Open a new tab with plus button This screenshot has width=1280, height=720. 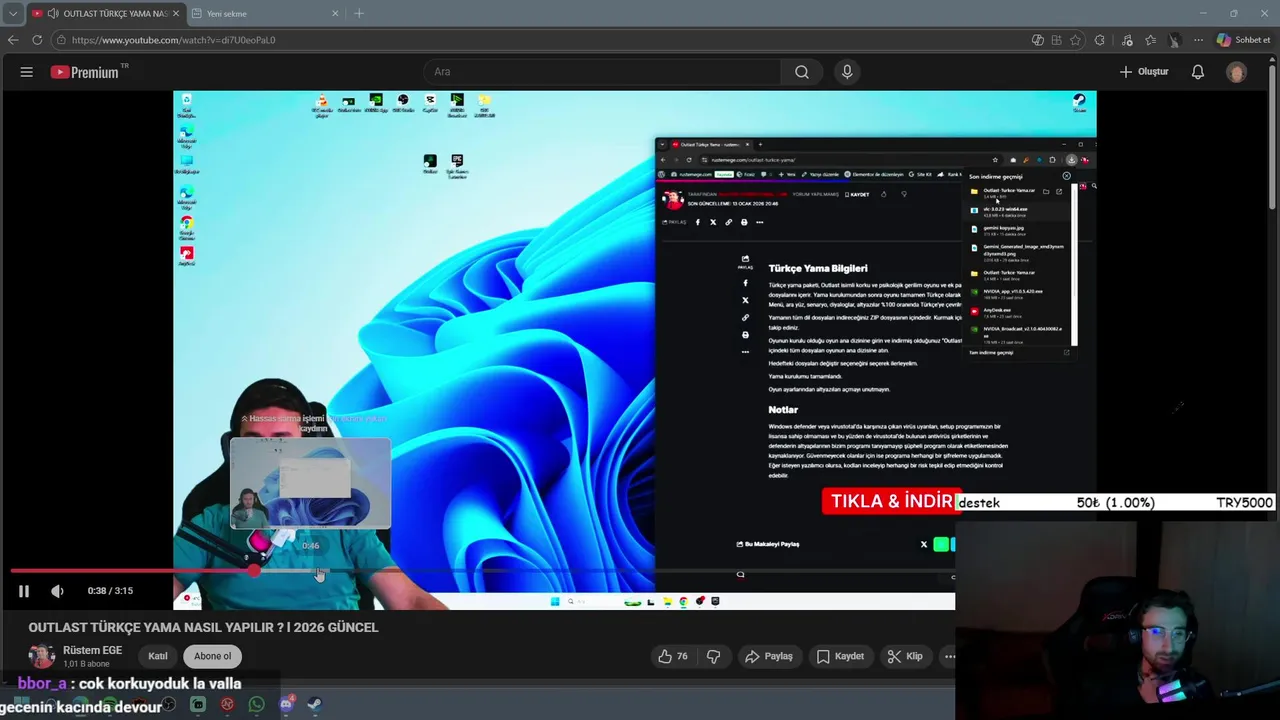[x=359, y=13]
